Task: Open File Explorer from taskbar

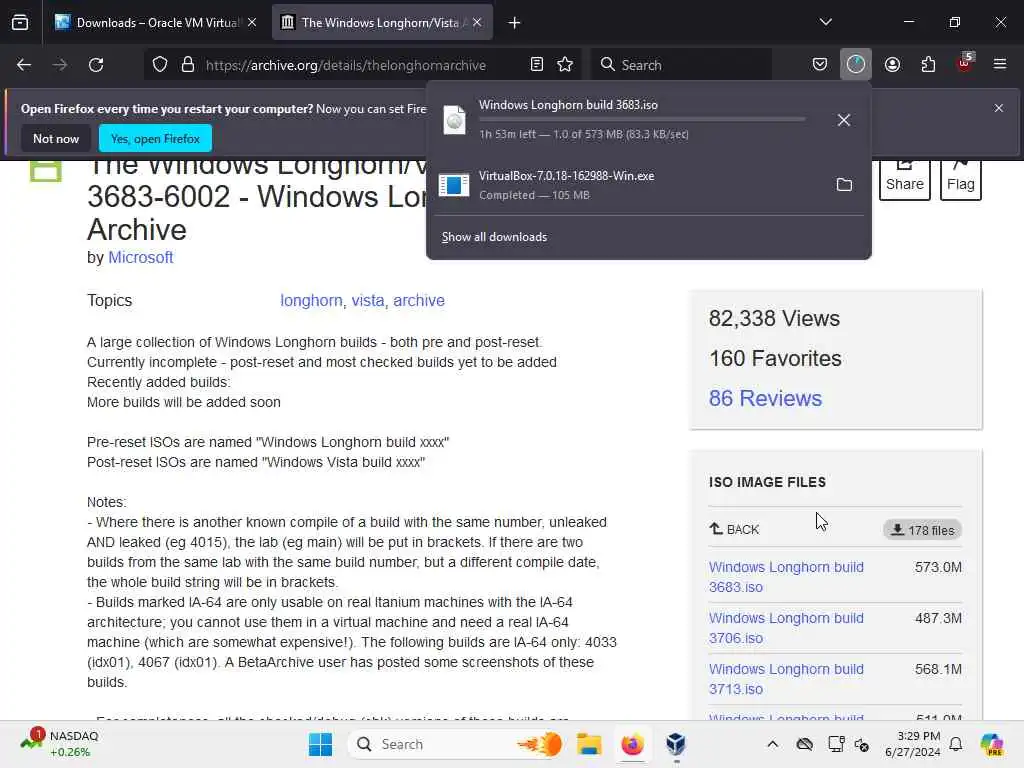Action: tap(588, 744)
